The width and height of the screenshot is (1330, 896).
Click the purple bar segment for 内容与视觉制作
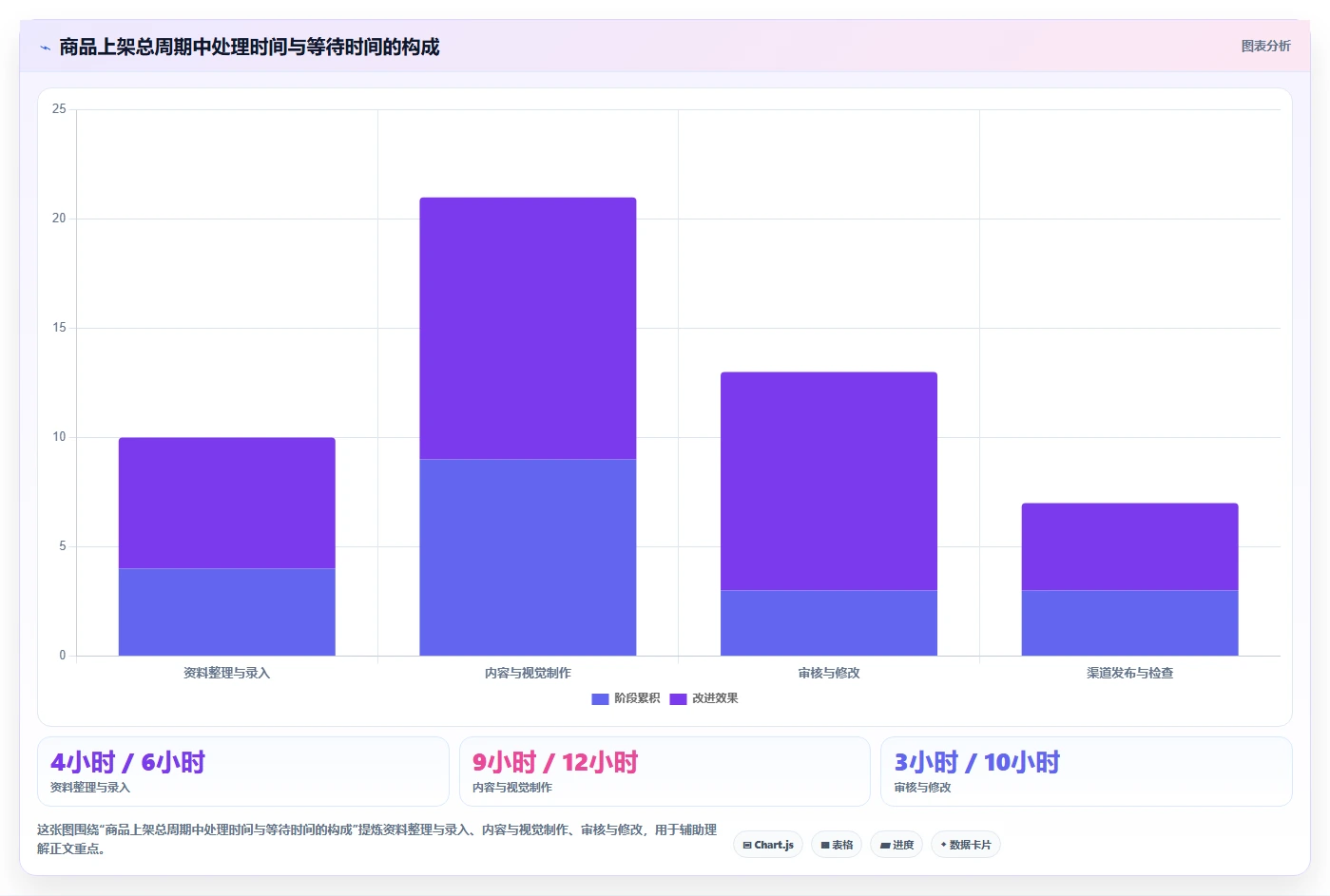point(528,328)
